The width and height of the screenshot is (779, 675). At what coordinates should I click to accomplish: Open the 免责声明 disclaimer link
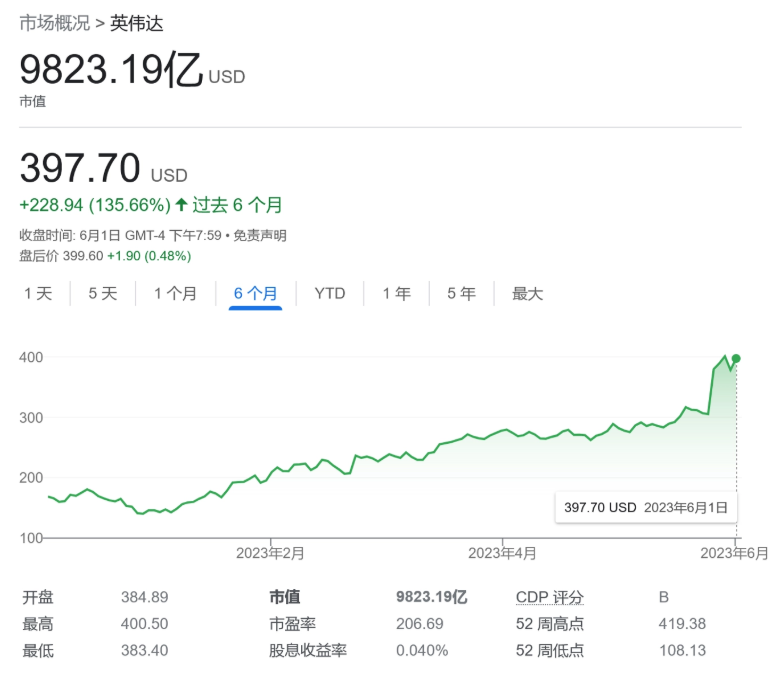(x=260, y=235)
